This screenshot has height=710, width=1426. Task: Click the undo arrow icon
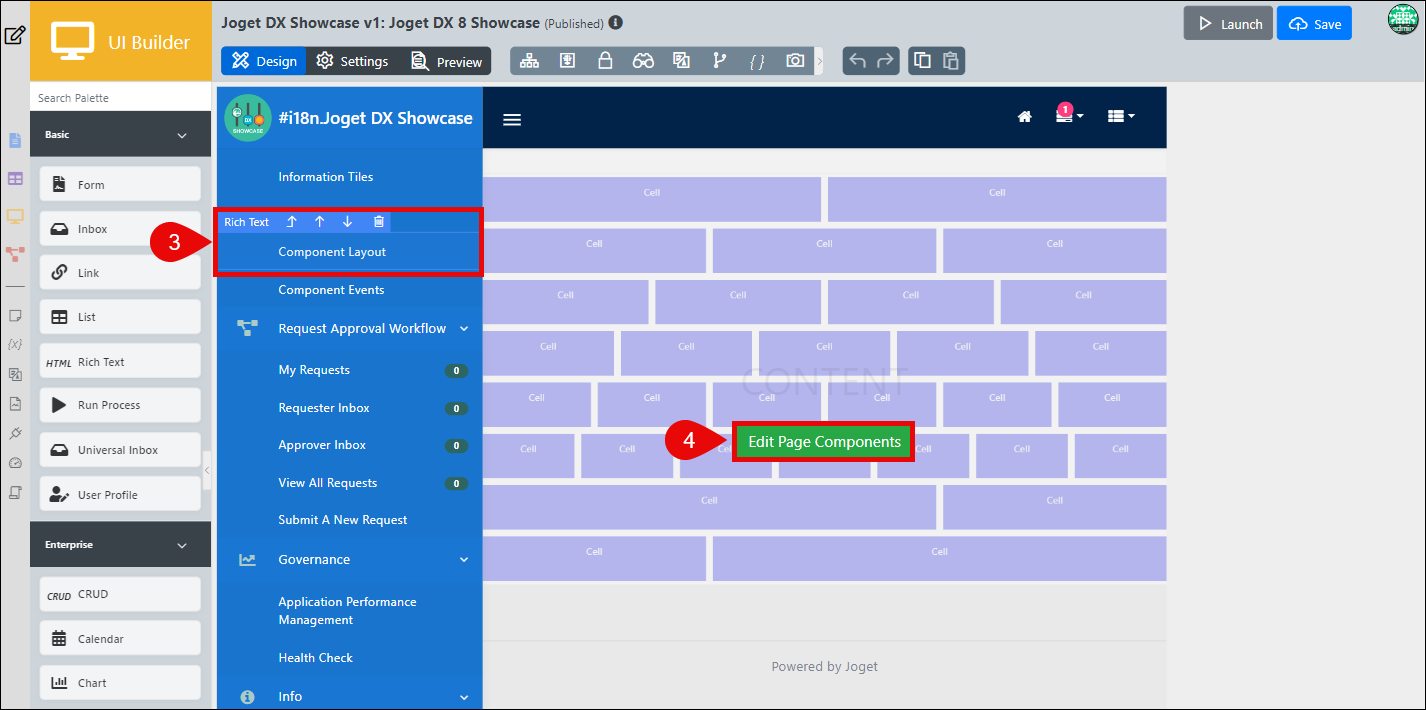[x=857, y=61]
